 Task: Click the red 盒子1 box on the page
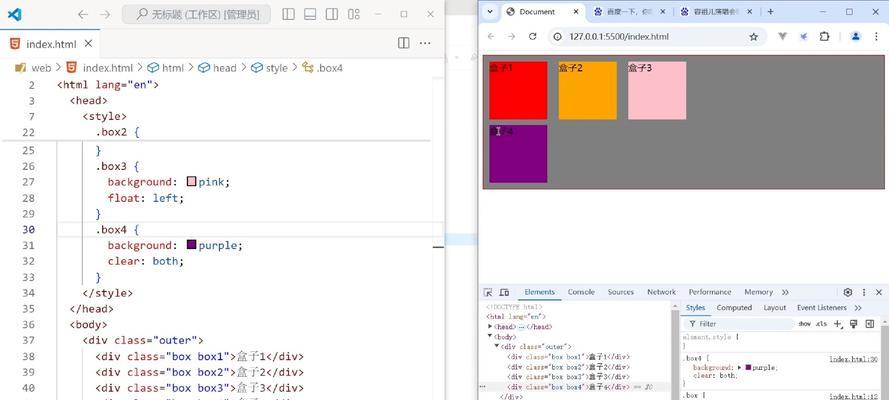pos(518,91)
